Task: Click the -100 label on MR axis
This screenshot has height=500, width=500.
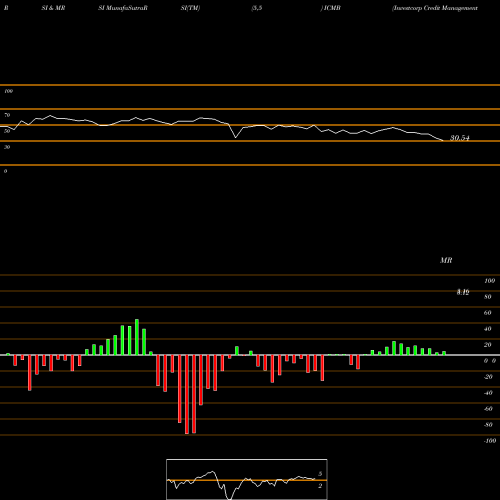Action: [489, 441]
